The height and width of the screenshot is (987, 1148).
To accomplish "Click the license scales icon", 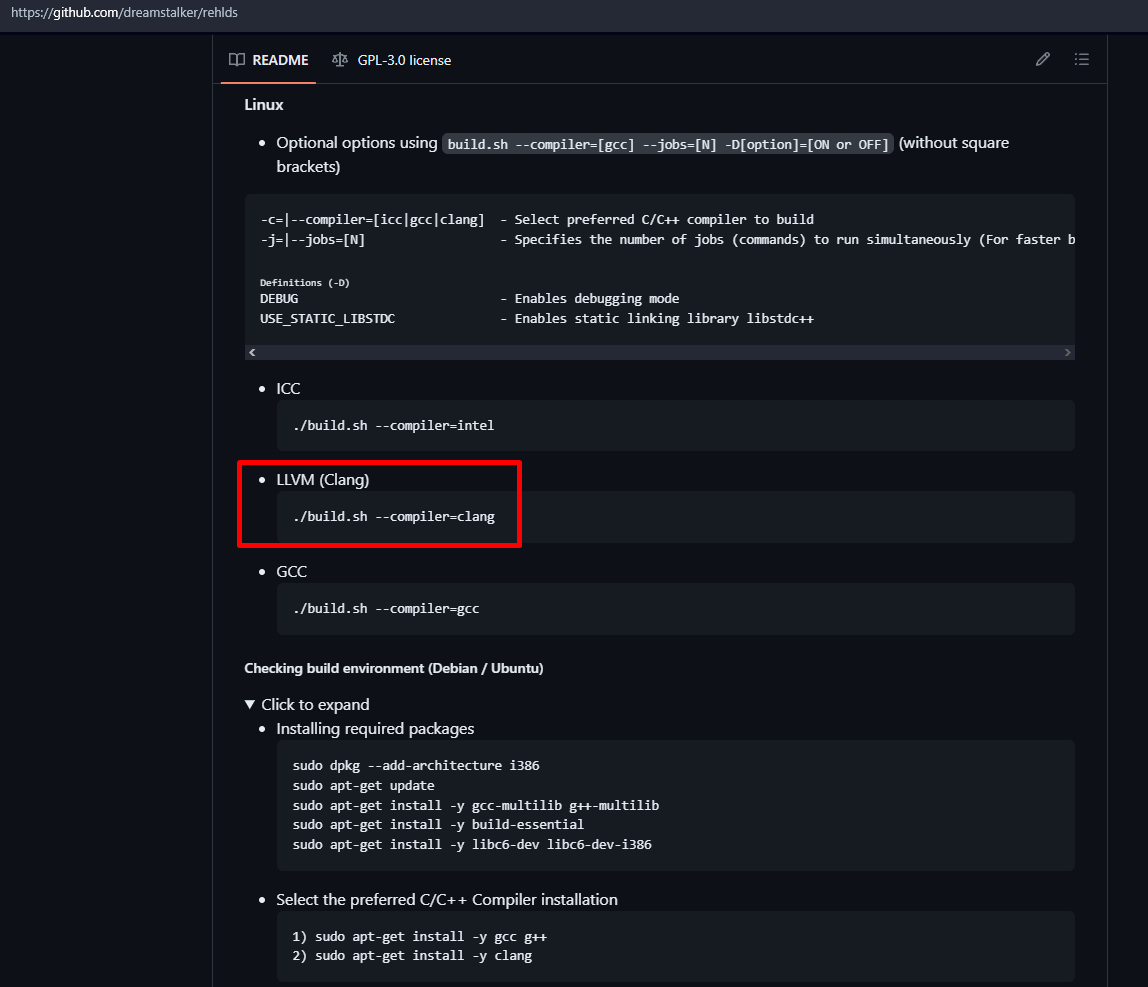I will click(340, 60).
